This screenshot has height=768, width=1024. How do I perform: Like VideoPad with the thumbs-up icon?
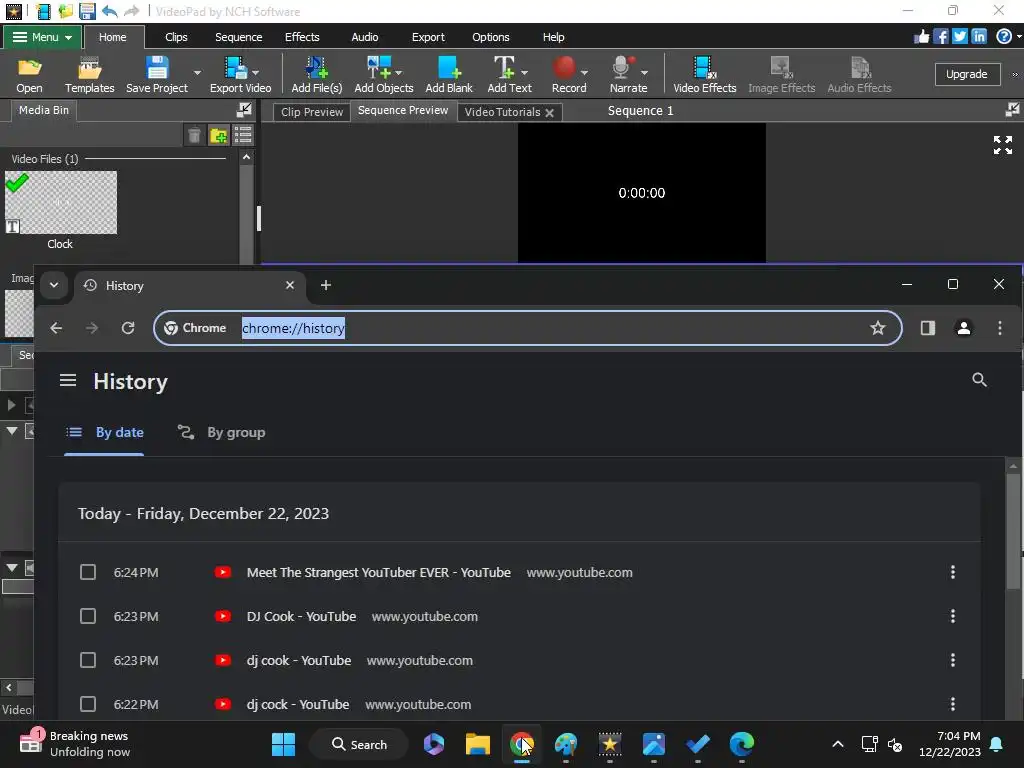point(921,37)
